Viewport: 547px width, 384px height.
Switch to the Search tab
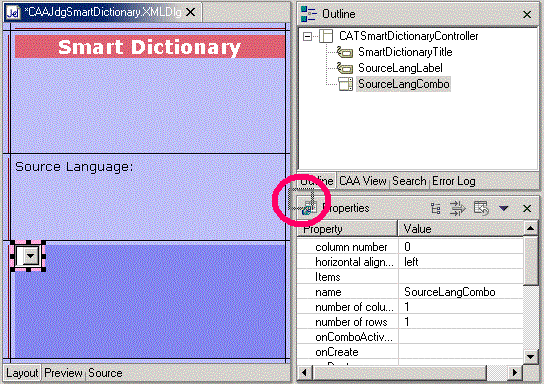click(x=409, y=181)
